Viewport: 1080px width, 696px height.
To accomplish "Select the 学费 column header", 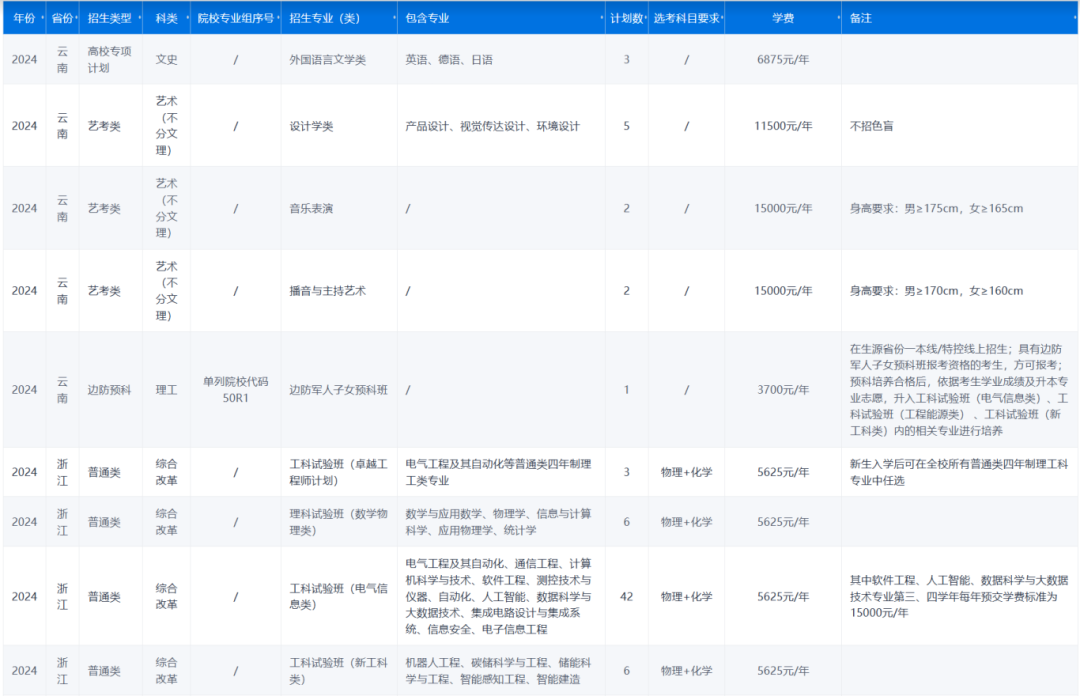I will [785, 18].
